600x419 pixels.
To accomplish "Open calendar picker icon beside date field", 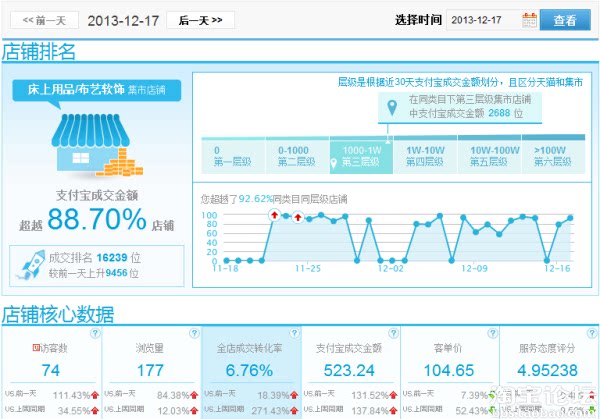I will pos(530,20).
